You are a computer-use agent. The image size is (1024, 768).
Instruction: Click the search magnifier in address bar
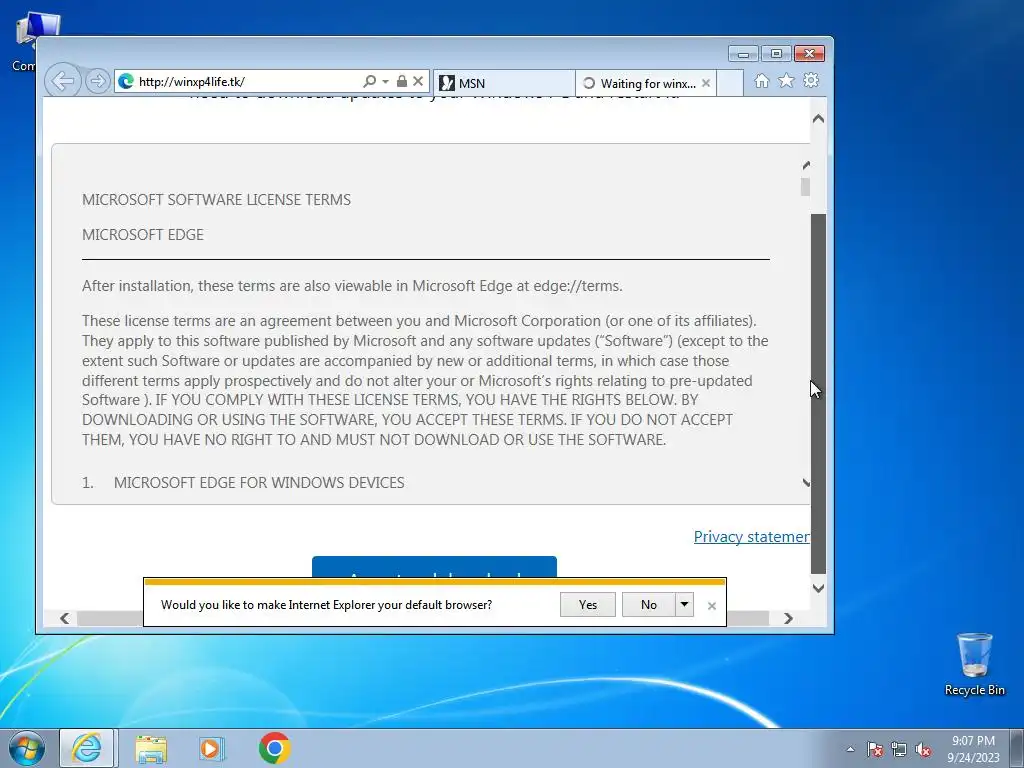click(x=370, y=82)
